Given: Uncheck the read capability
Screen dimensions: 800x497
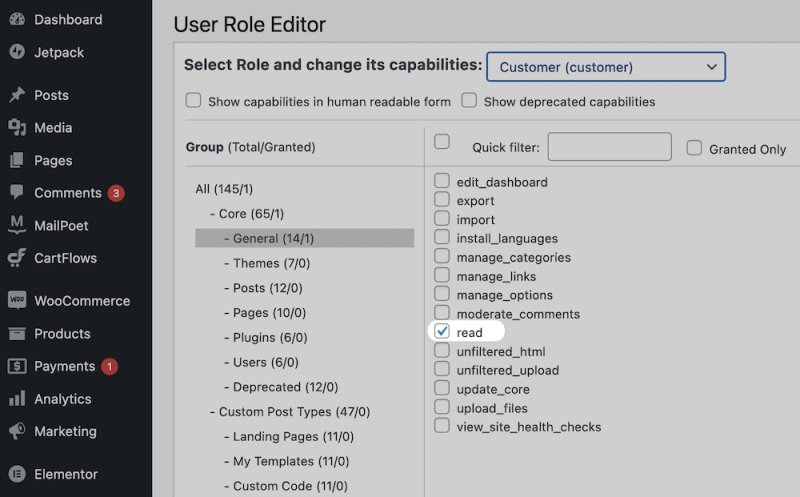Looking at the screenshot, I should pyautogui.click(x=442, y=331).
